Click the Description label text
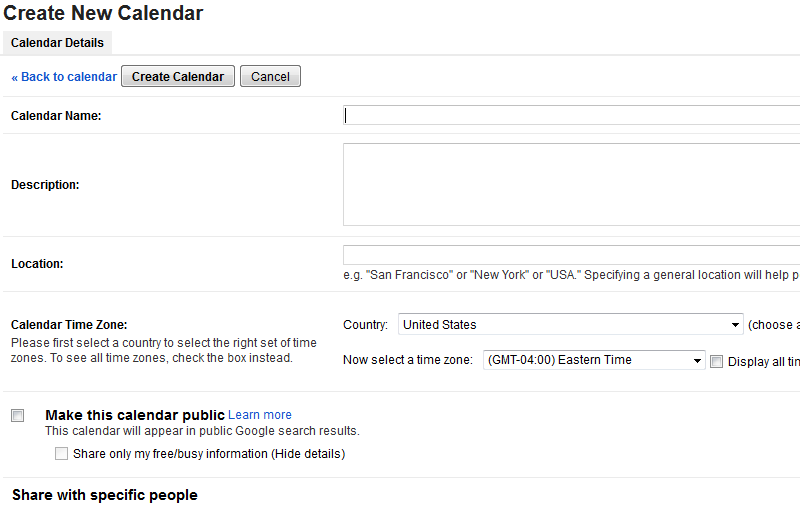The width and height of the screenshot is (800, 518). 45,185
